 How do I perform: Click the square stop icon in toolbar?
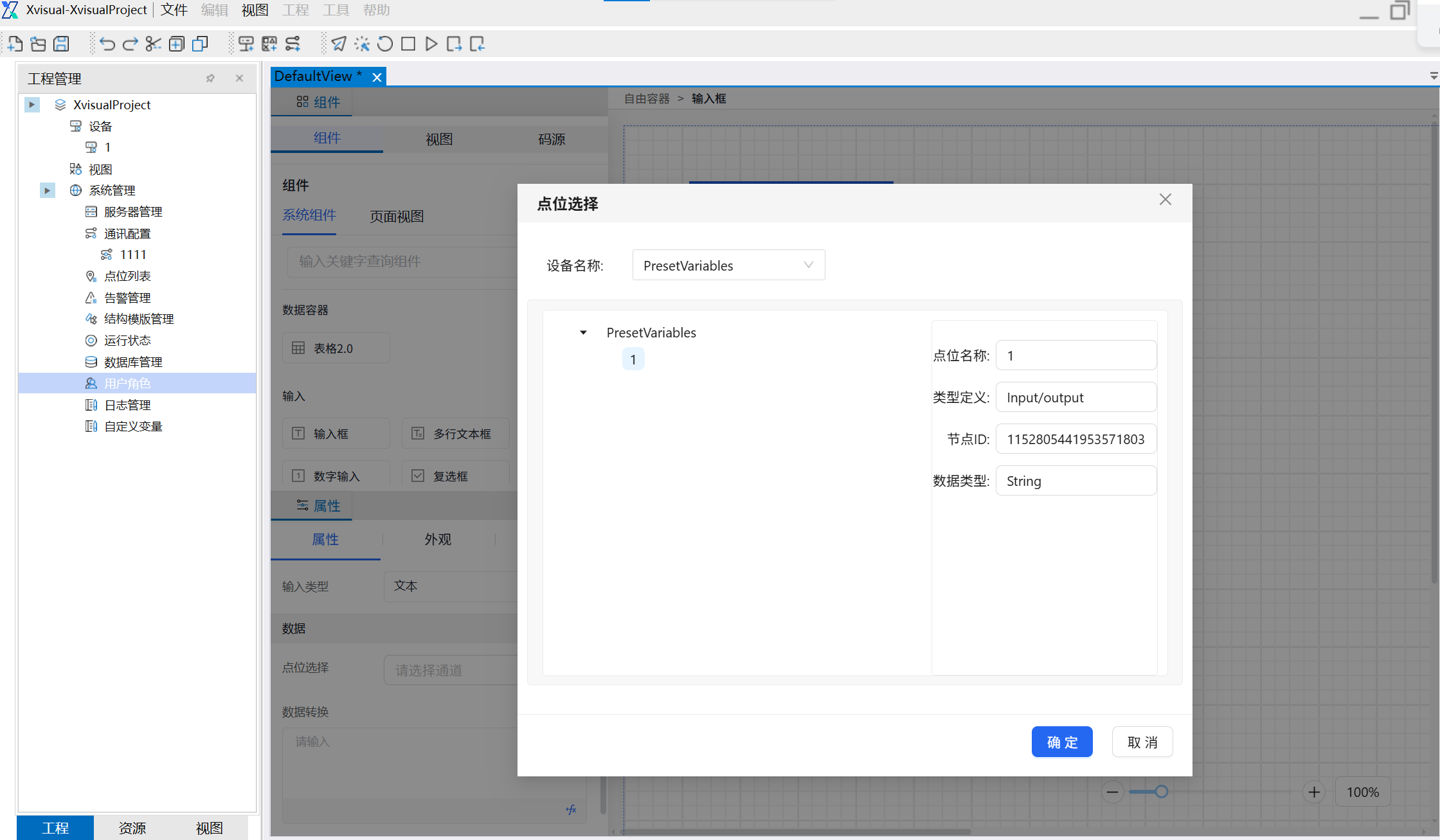point(408,44)
